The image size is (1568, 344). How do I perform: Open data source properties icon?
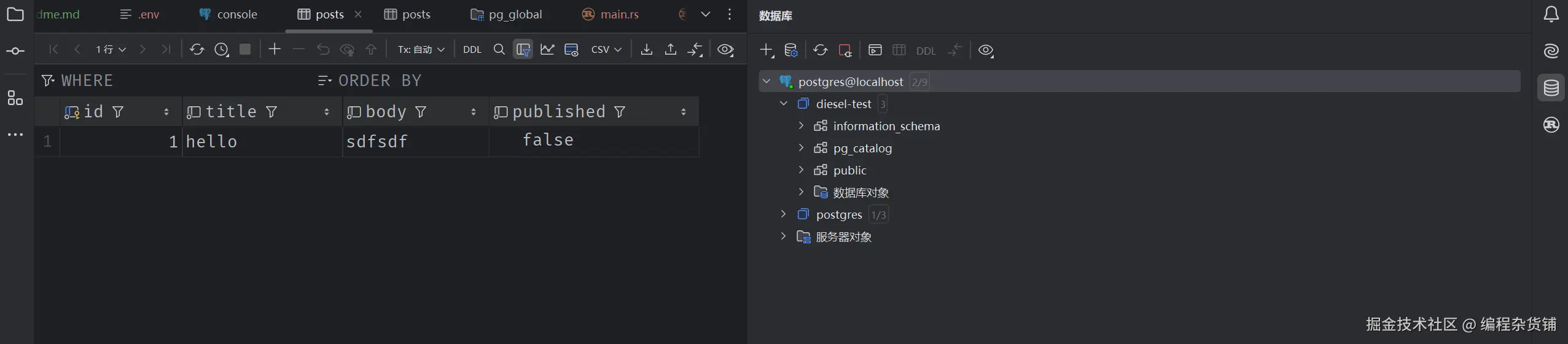791,50
